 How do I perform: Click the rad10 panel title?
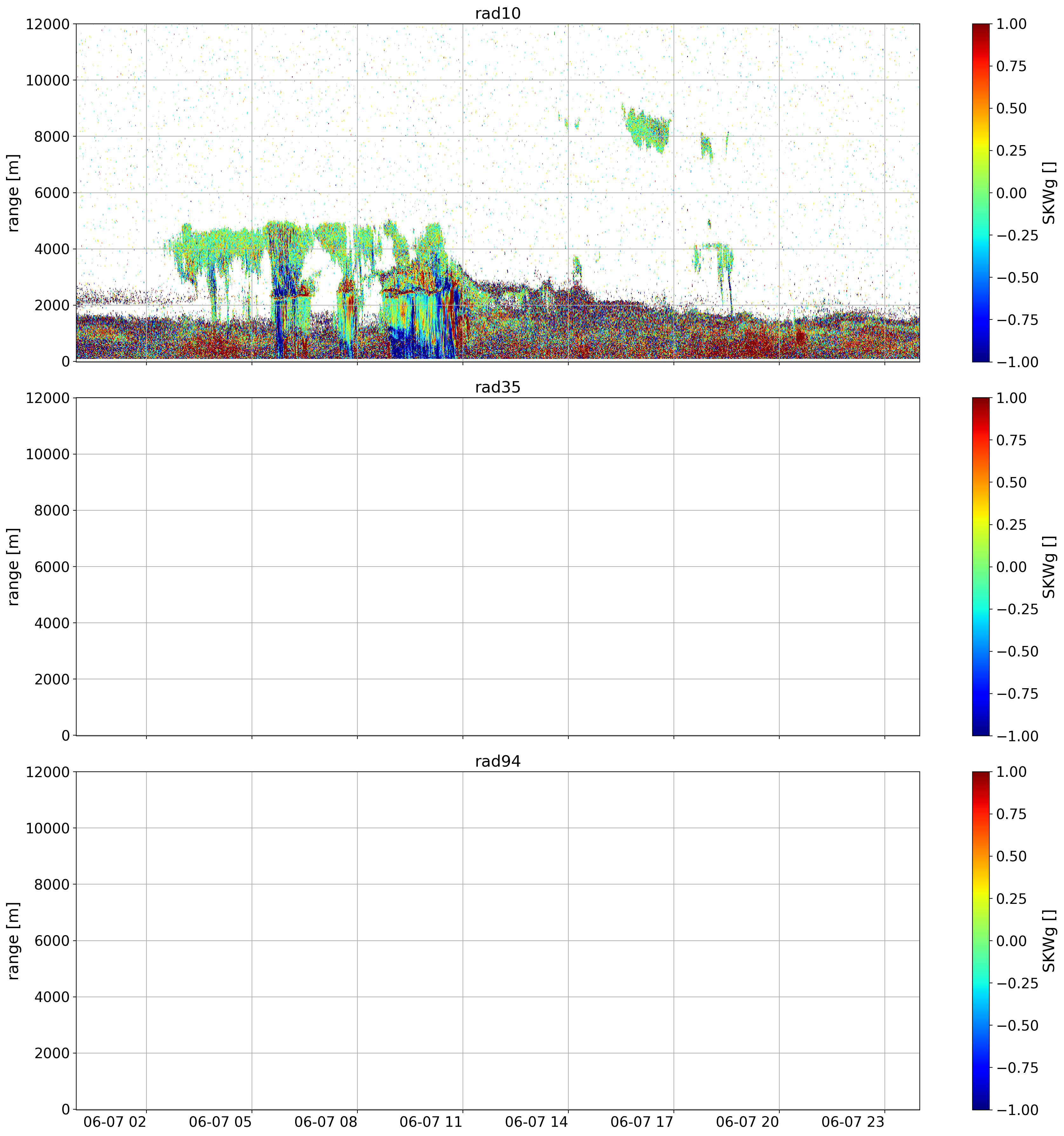(498, 13)
